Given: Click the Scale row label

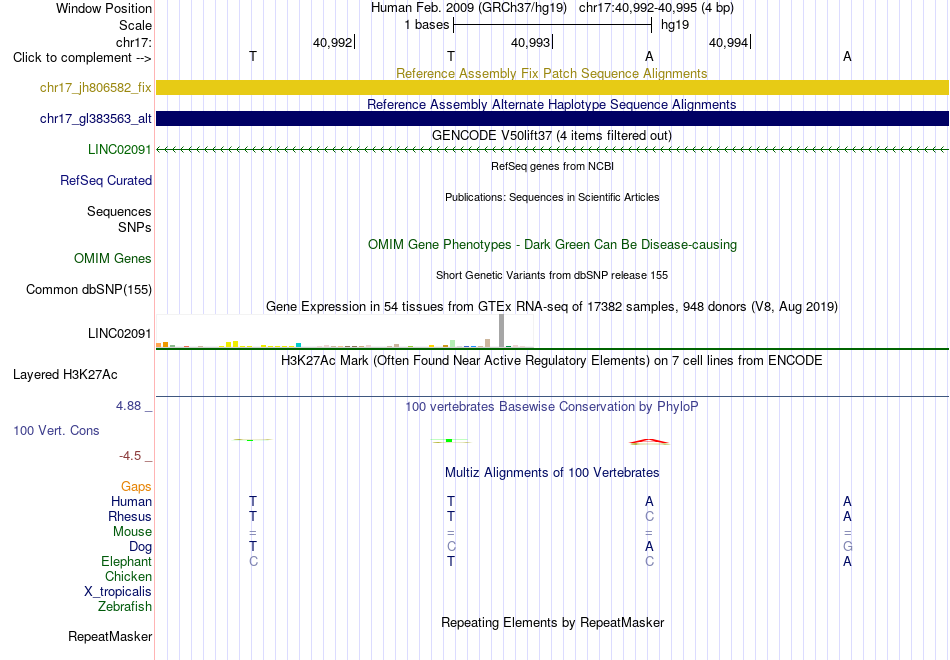Looking at the screenshot, I should [x=135, y=25].
